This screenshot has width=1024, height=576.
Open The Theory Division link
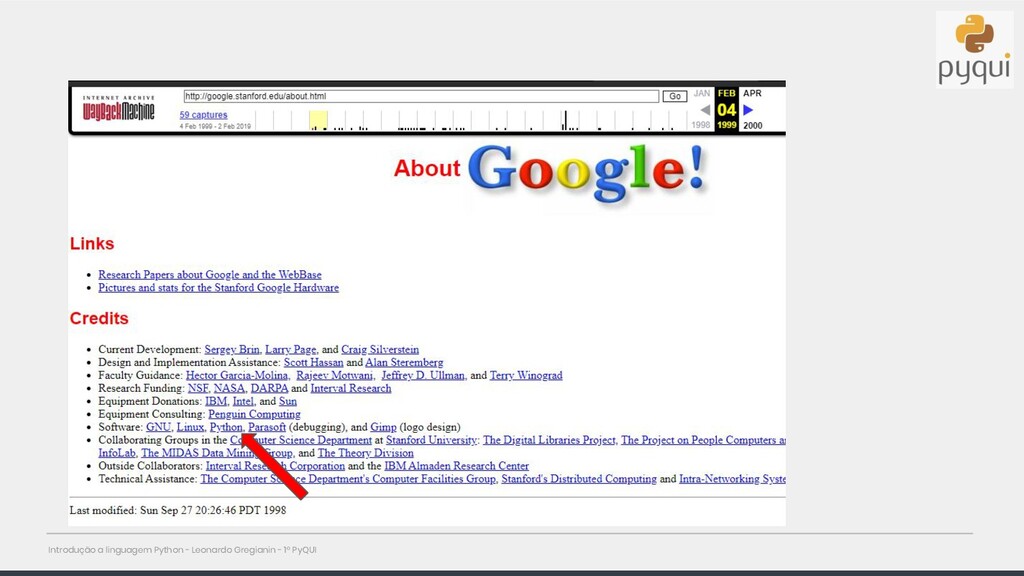click(x=366, y=453)
